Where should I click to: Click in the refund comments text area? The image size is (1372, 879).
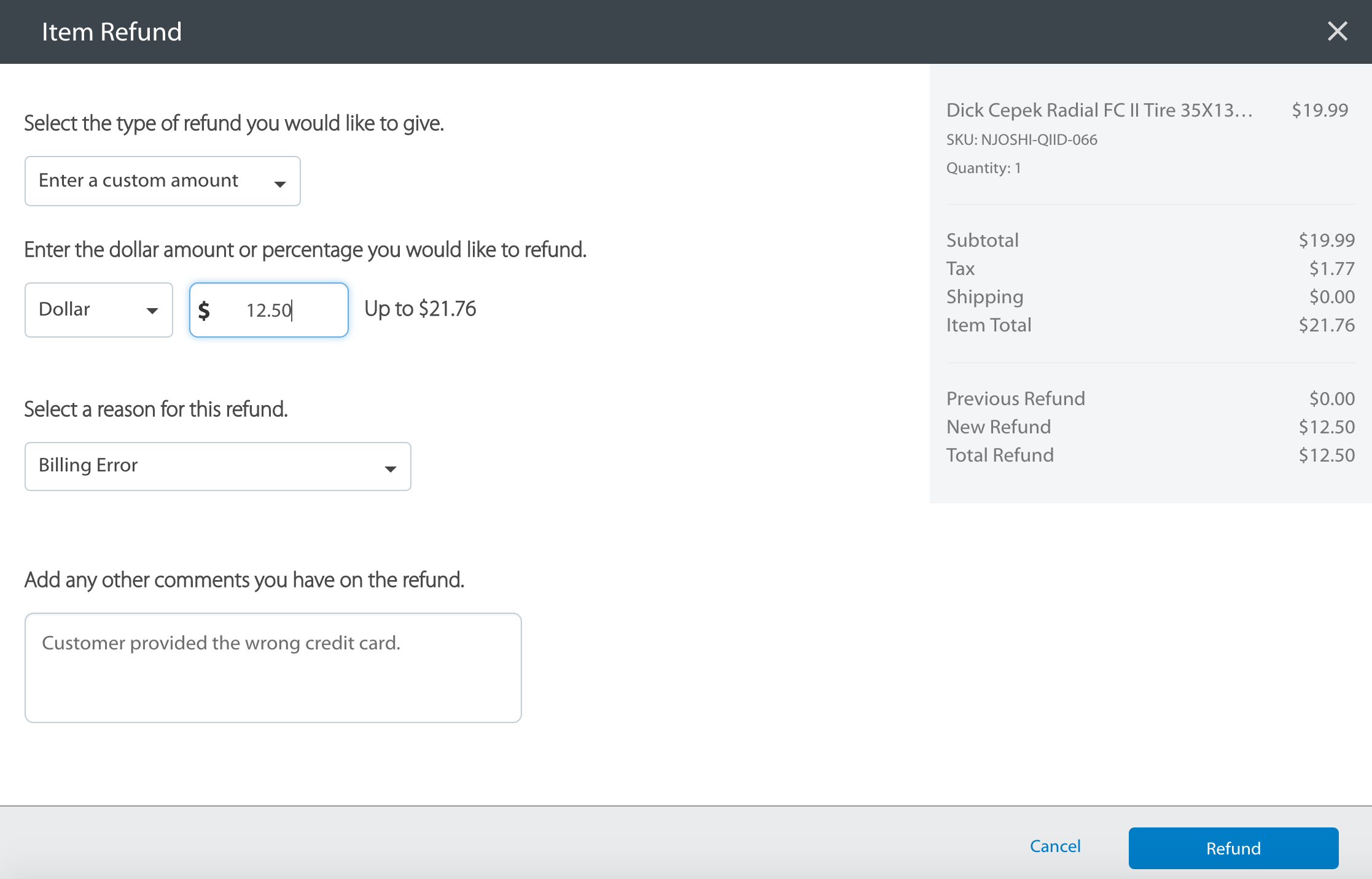[273, 668]
